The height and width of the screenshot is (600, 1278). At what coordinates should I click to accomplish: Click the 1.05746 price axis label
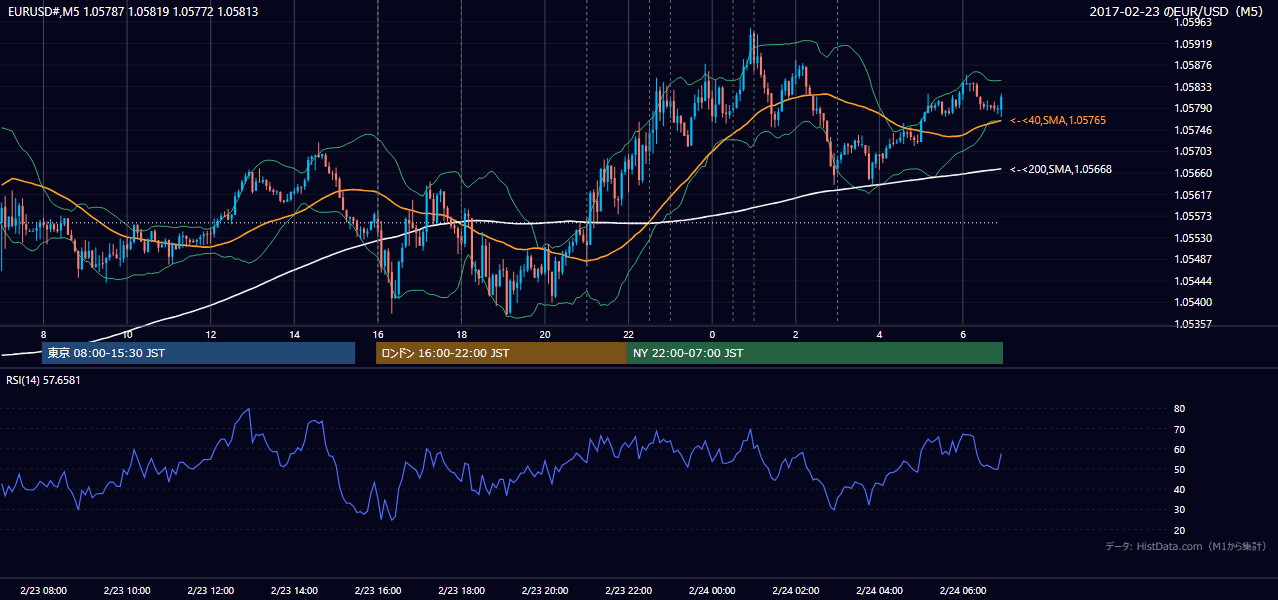[1194, 130]
